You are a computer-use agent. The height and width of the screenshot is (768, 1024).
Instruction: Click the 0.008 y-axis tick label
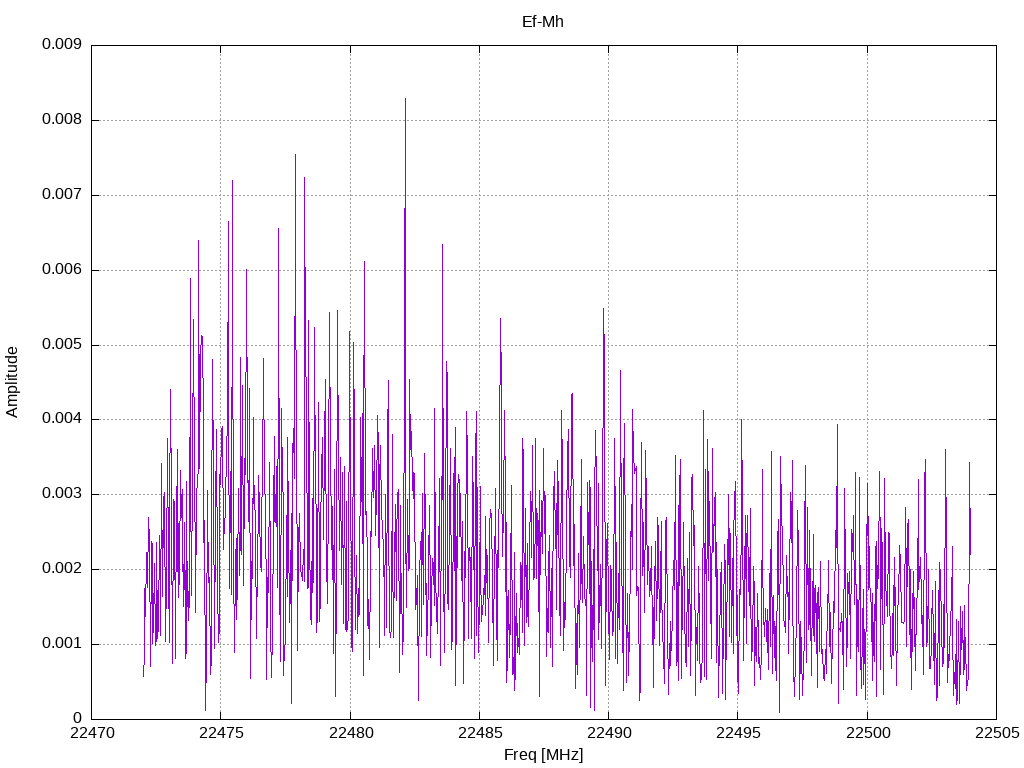tap(62, 120)
